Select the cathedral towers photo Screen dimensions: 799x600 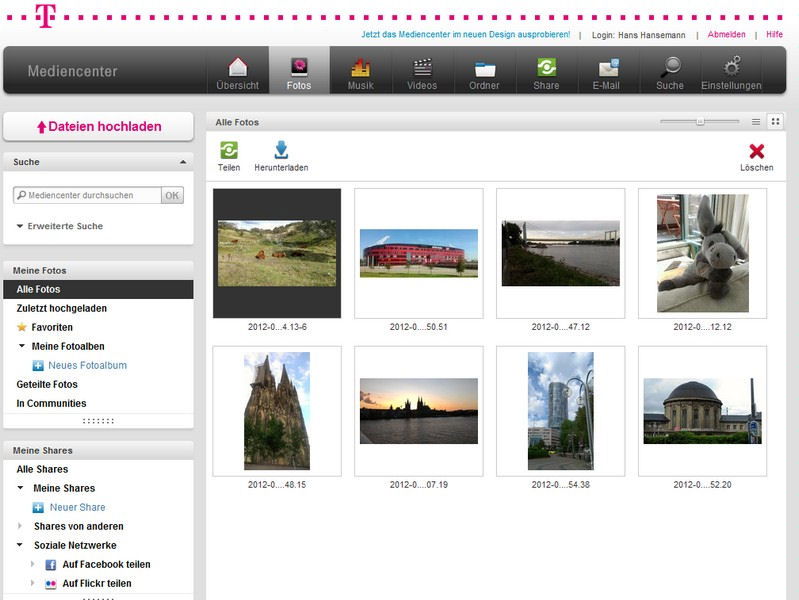[277, 411]
